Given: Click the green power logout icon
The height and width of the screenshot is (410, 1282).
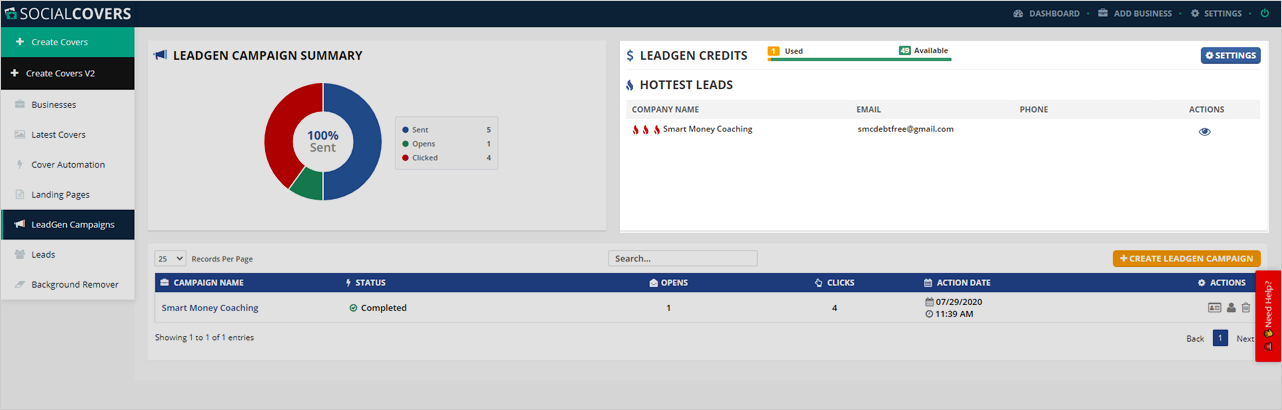Looking at the screenshot, I should [1264, 14].
